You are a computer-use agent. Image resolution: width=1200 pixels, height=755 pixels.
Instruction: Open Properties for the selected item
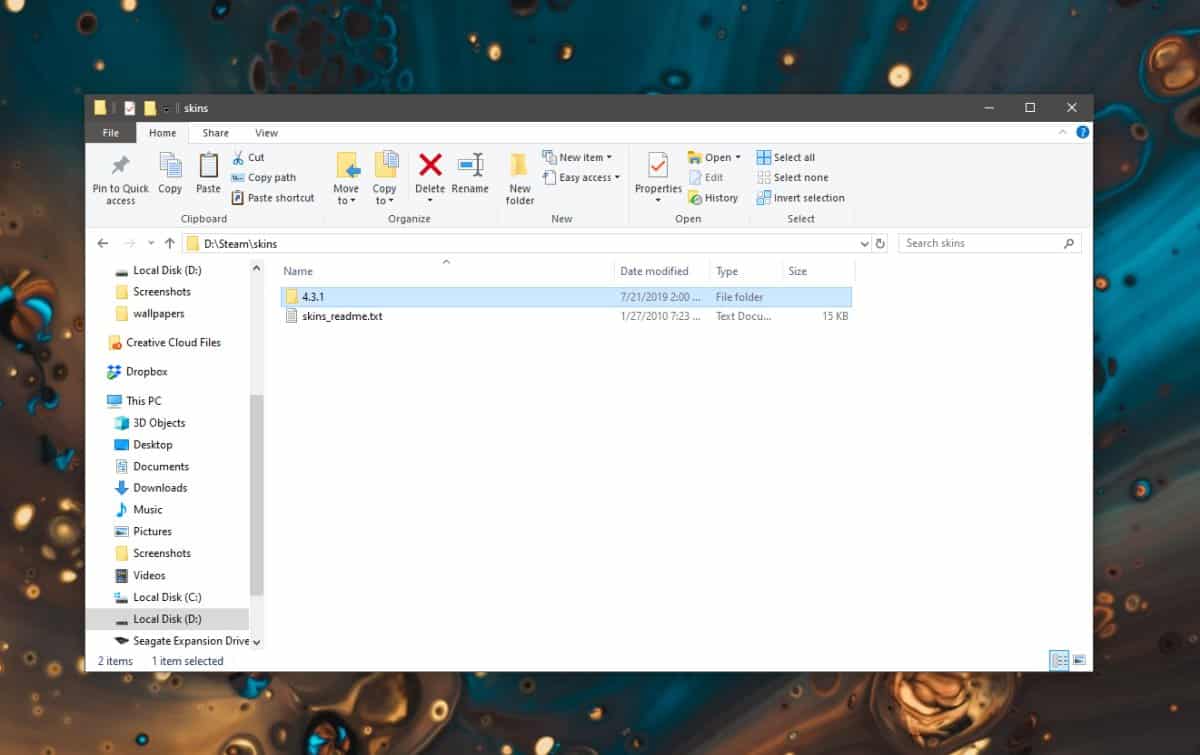point(657,171)
